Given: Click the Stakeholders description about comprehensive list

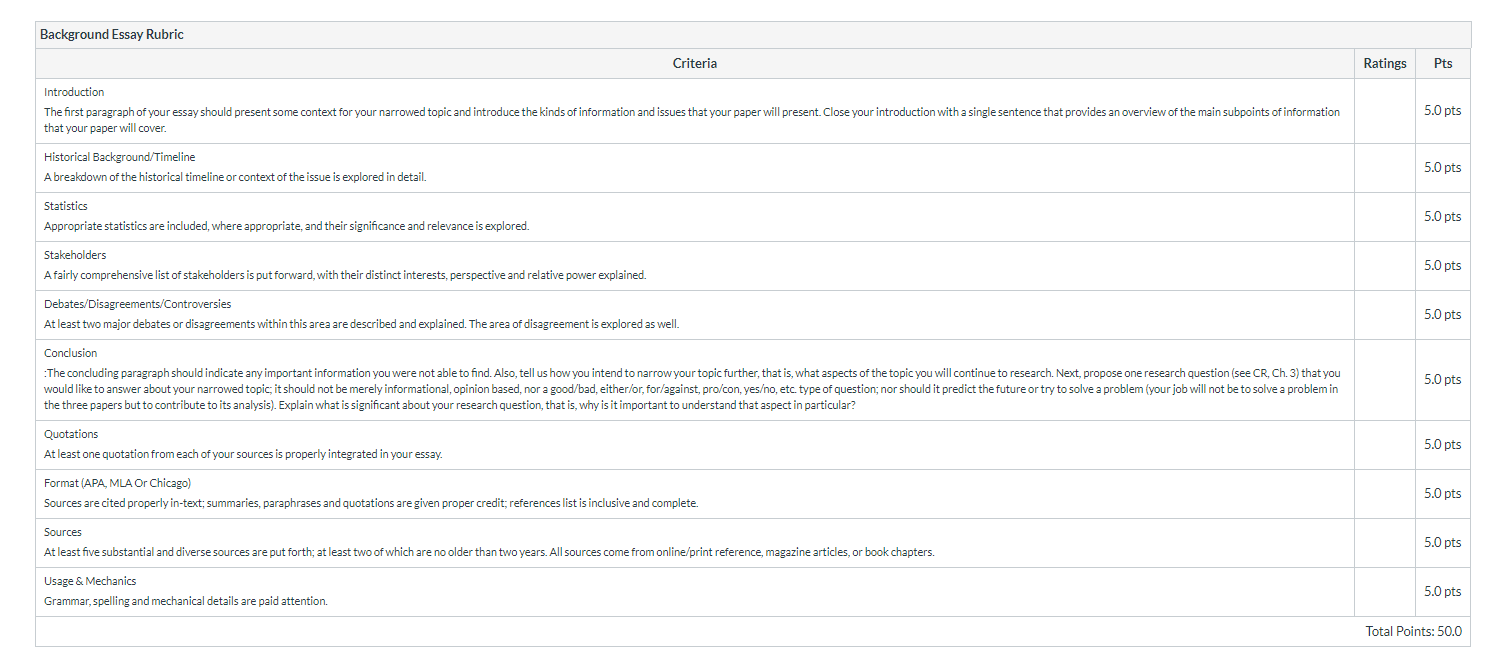Looking at the screenshot, I should [x=345, y=275].
